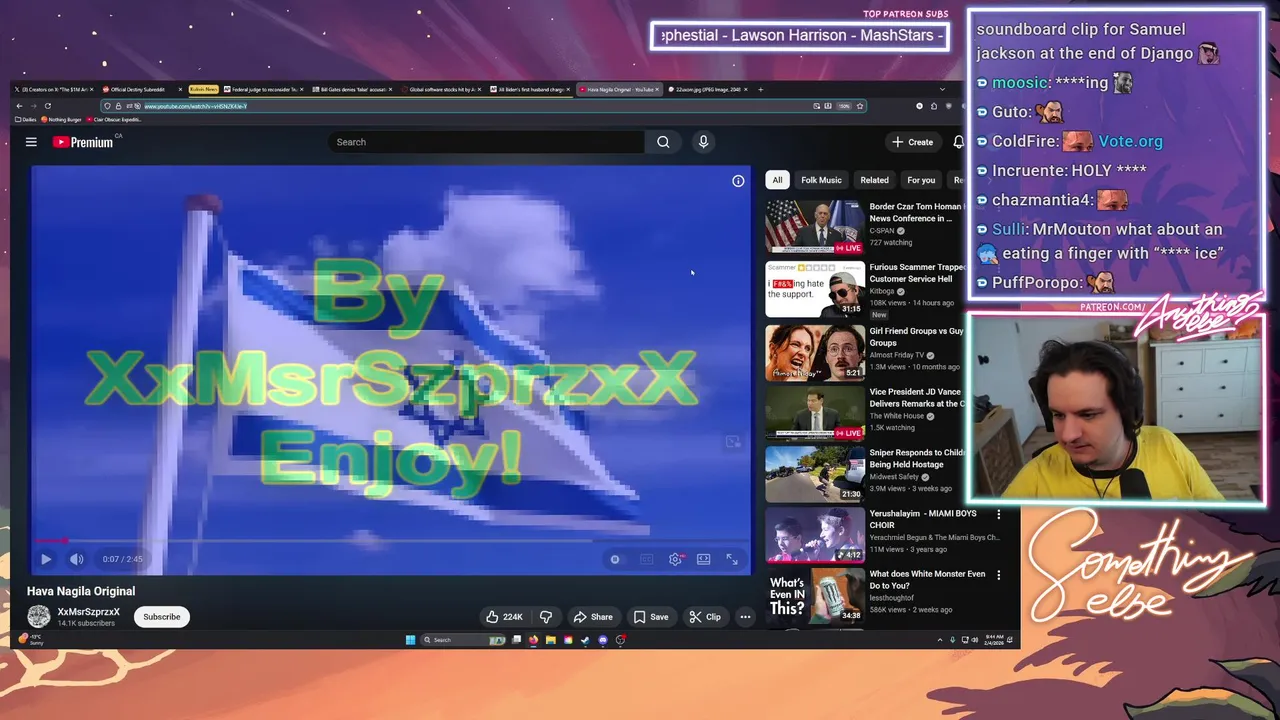
Task: Click the browser address bar URL
Action: 195,106
